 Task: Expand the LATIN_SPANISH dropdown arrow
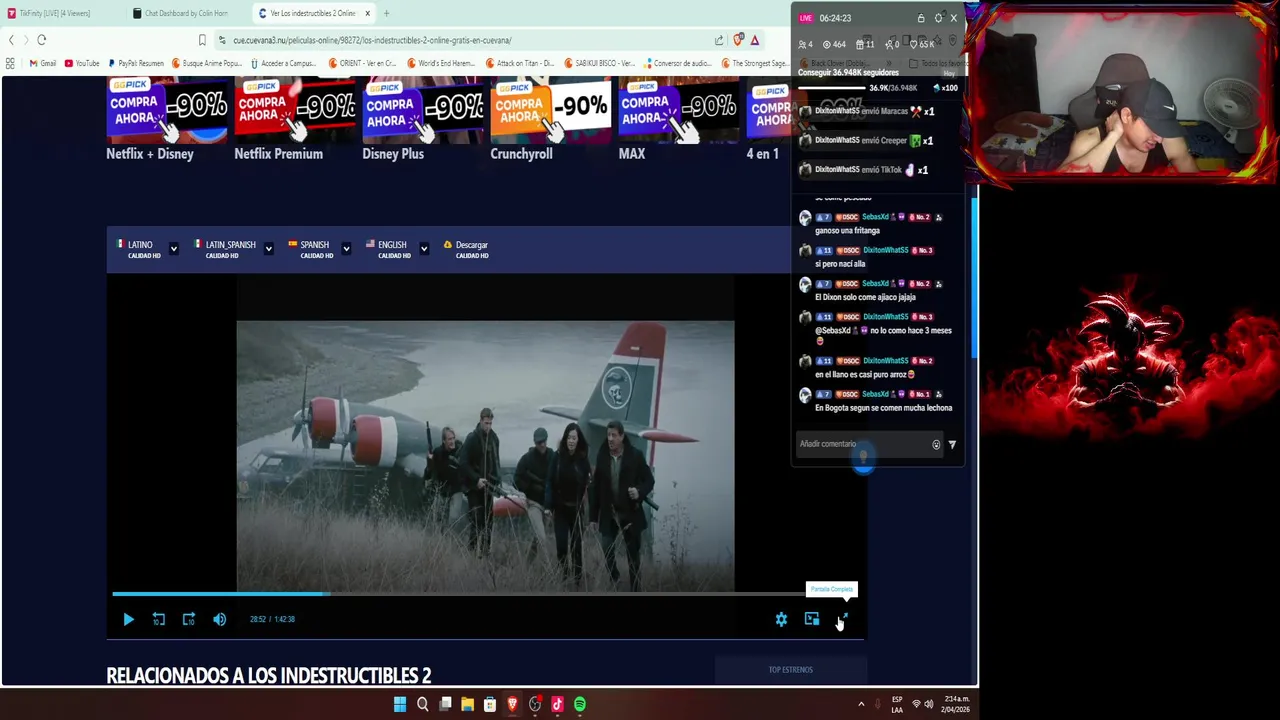pos(269,249)
